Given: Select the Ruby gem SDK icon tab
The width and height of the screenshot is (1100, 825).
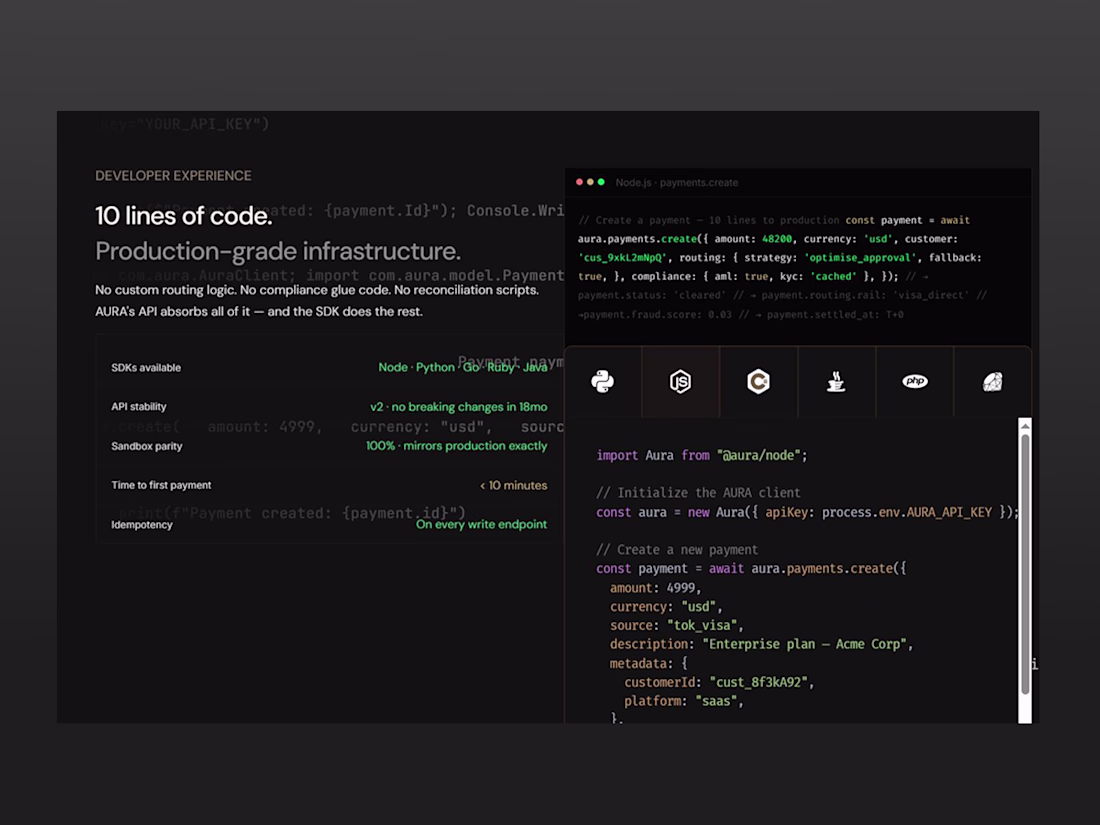Looking at the screenshot, I should (993, 382).
